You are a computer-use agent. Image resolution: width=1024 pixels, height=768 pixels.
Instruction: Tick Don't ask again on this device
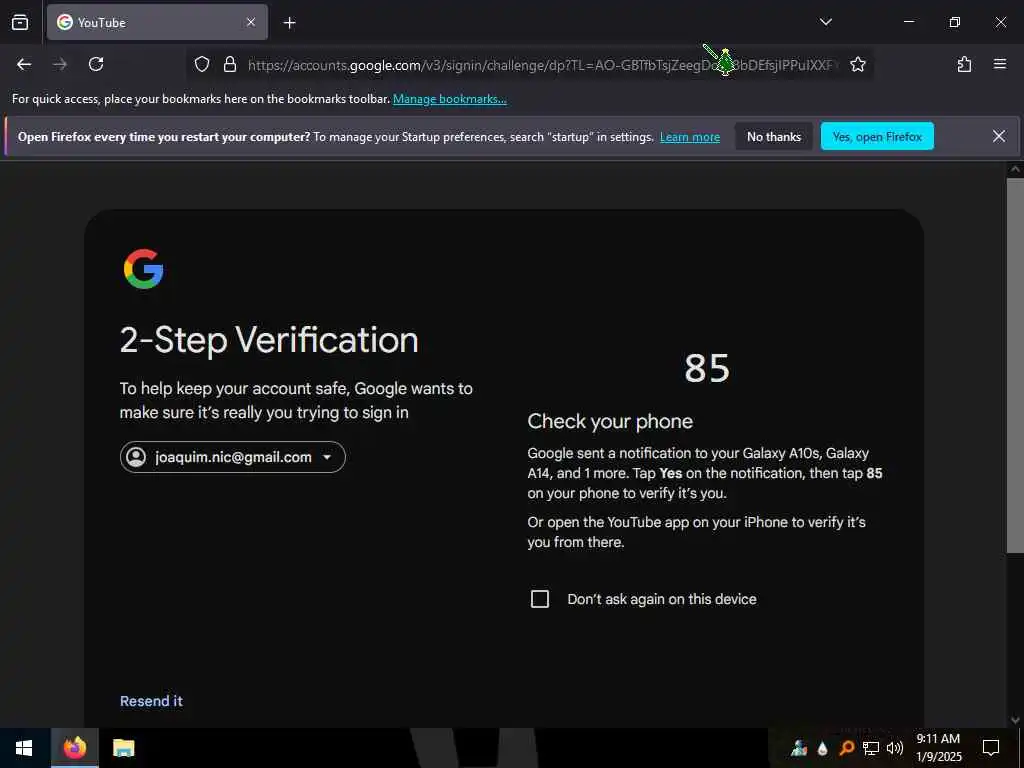540,599
